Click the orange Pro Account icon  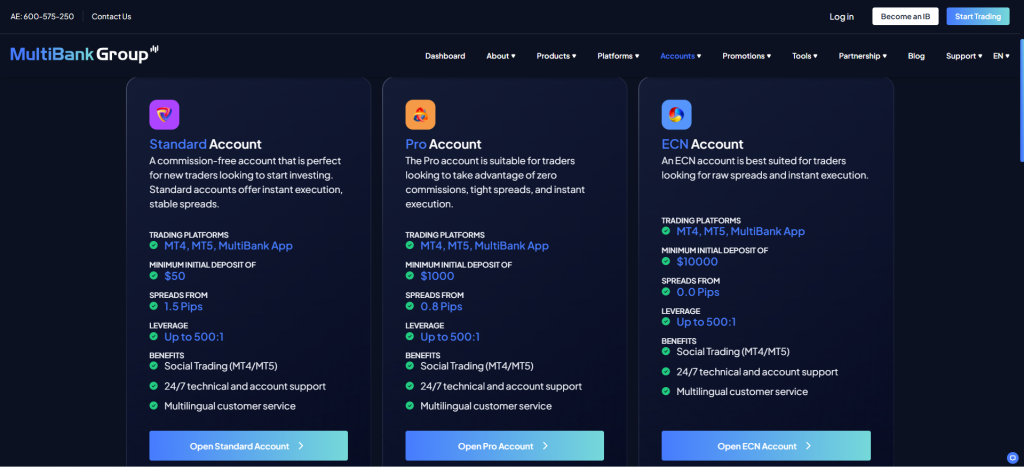420,115
